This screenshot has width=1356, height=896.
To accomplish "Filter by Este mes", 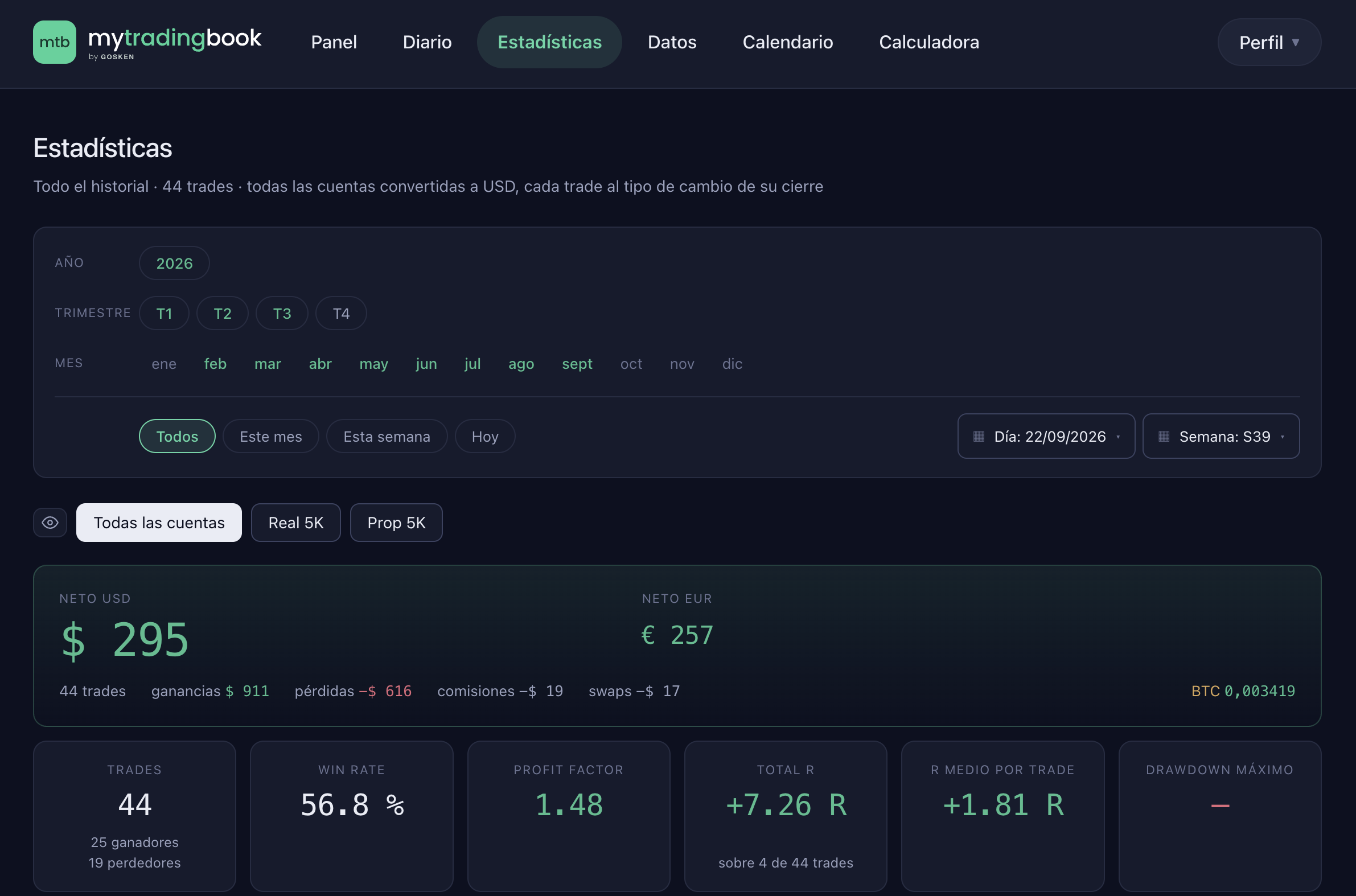I will [271, 437].
